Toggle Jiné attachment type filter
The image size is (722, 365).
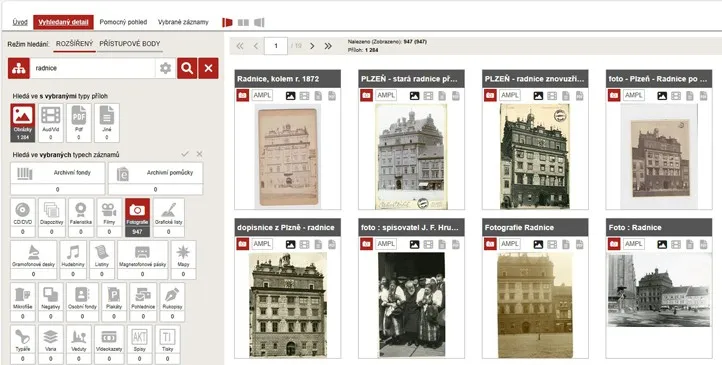(x=107, y=122)
